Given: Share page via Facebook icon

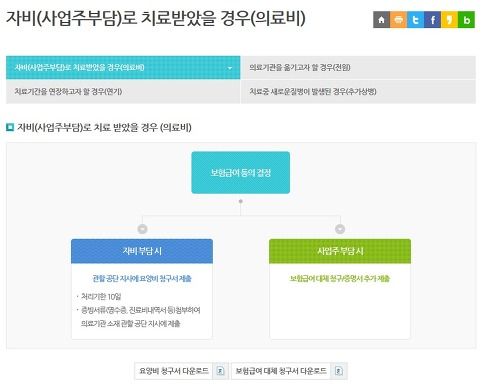Looking at the screenshot, I should [x=432, y=20].
